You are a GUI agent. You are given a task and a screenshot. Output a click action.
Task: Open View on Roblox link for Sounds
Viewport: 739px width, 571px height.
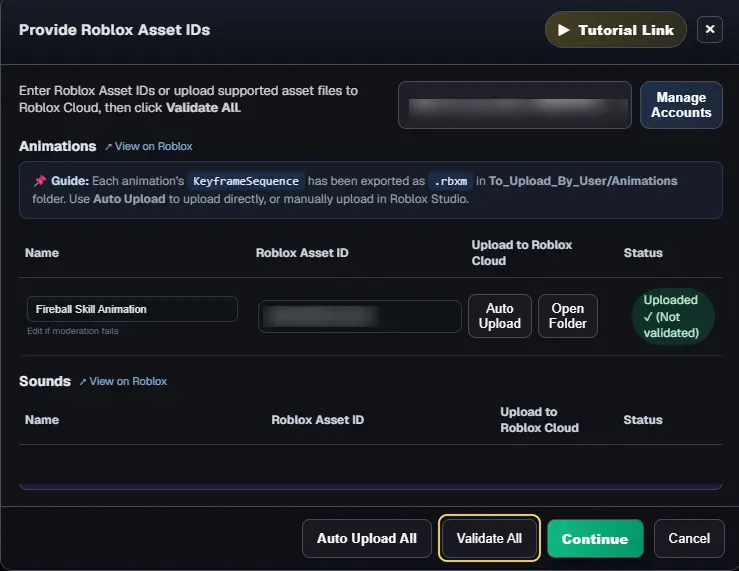(123, 381)
